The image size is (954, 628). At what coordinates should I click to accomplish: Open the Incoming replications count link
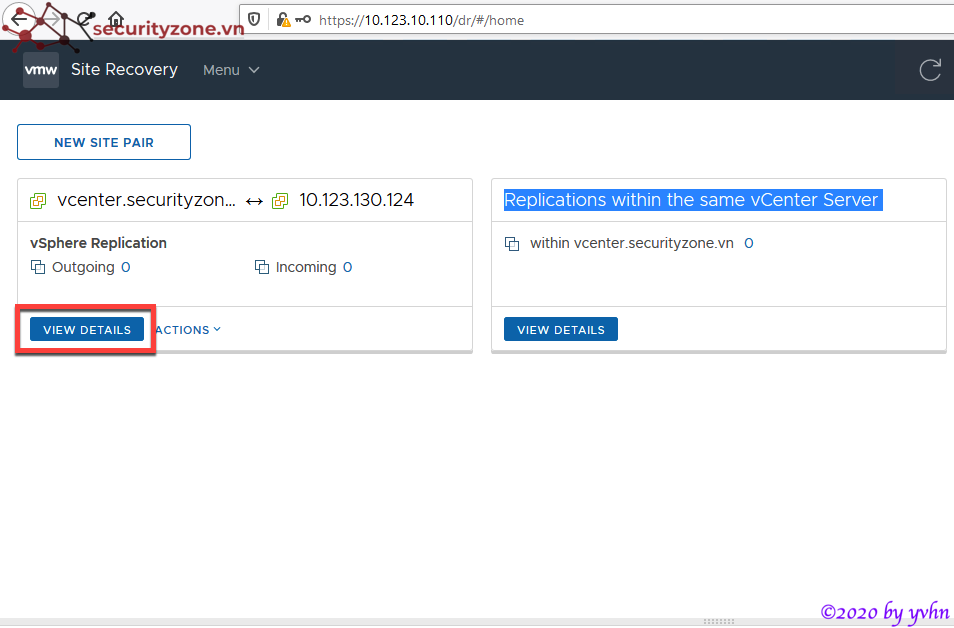347,267
